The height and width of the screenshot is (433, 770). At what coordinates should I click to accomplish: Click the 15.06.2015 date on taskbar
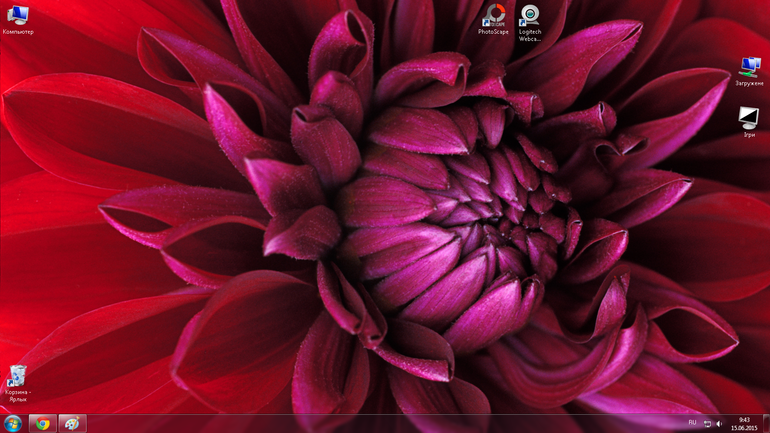(744, 428)
